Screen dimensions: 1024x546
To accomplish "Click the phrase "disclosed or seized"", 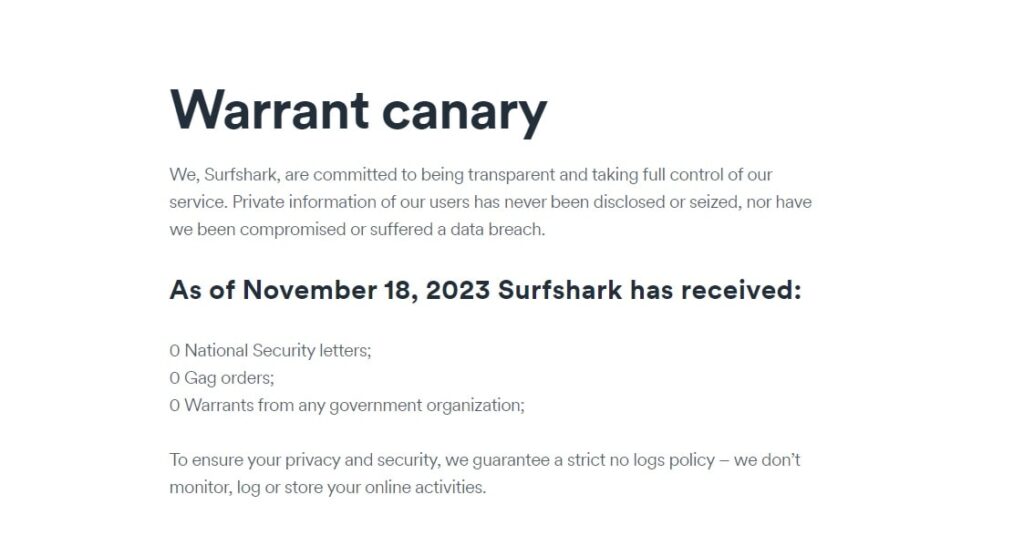I will click(x=665, y=202).
